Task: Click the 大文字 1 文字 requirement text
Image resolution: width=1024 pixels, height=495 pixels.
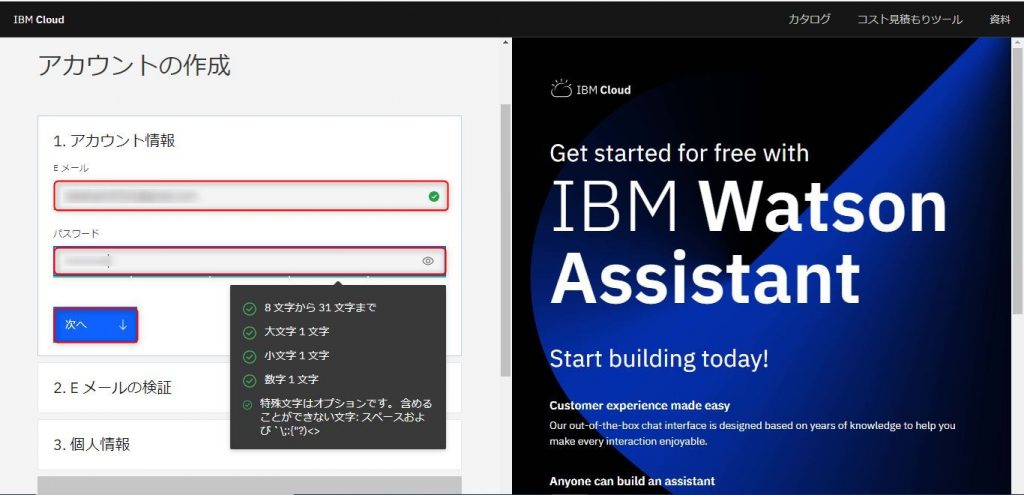Action: 296,332
